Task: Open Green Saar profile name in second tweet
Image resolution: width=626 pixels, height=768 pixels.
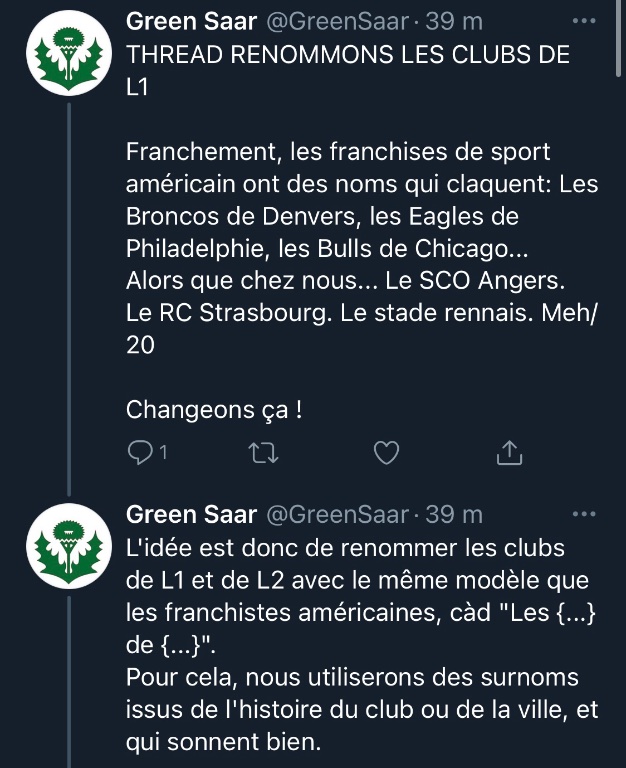Action: pyautogui.click(x=192, y=514)
